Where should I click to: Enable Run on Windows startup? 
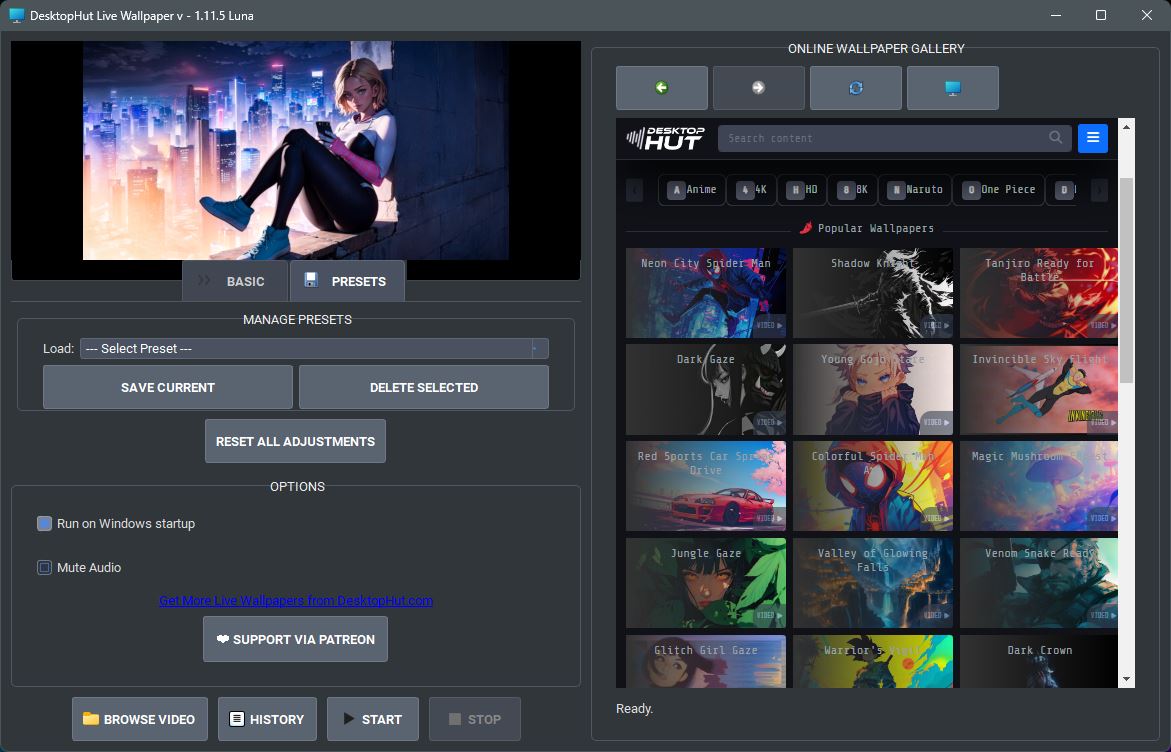point(44,523)
